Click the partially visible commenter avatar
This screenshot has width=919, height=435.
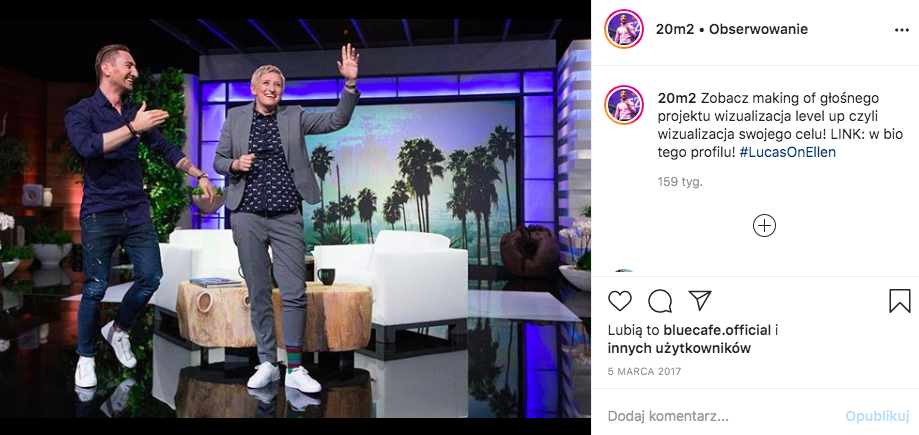point(624,271)
